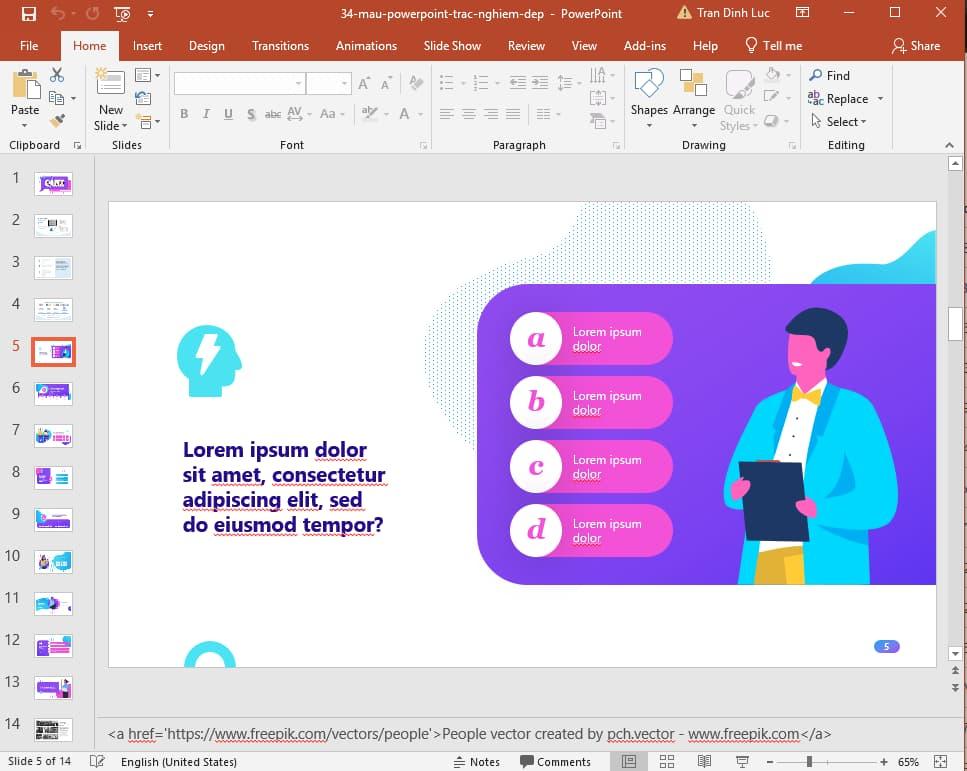Select slide 7 thumbnail in the panel
Image resolution: width=967 pixels, height=771 pixels.
[x=54, y=435]
